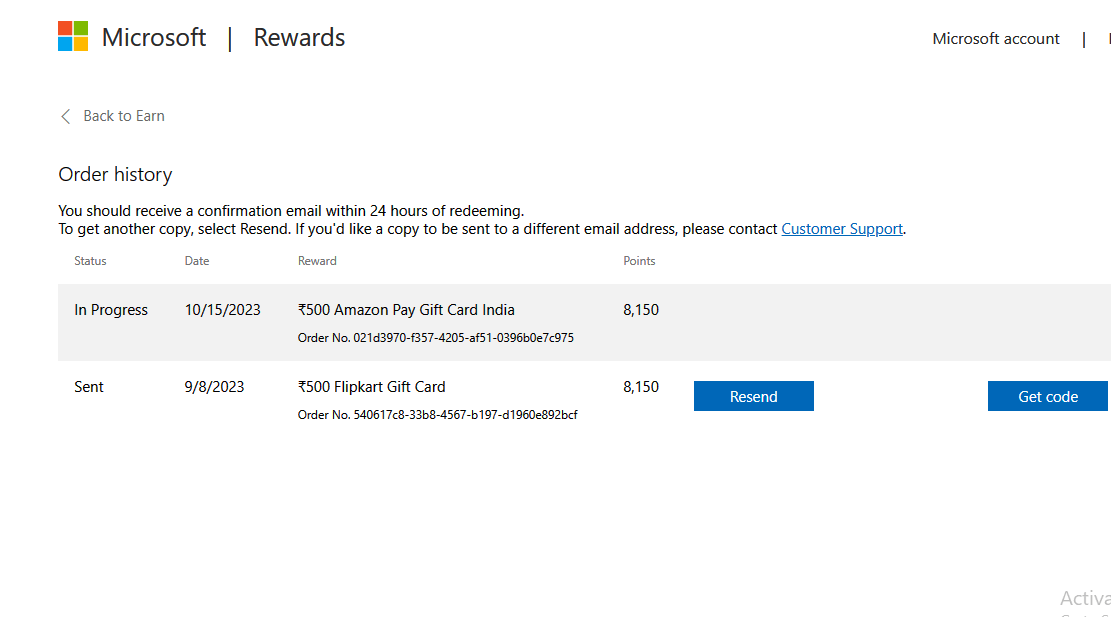Select the Status column header
Screen dimensions: 1111x617
pos(90,261)
